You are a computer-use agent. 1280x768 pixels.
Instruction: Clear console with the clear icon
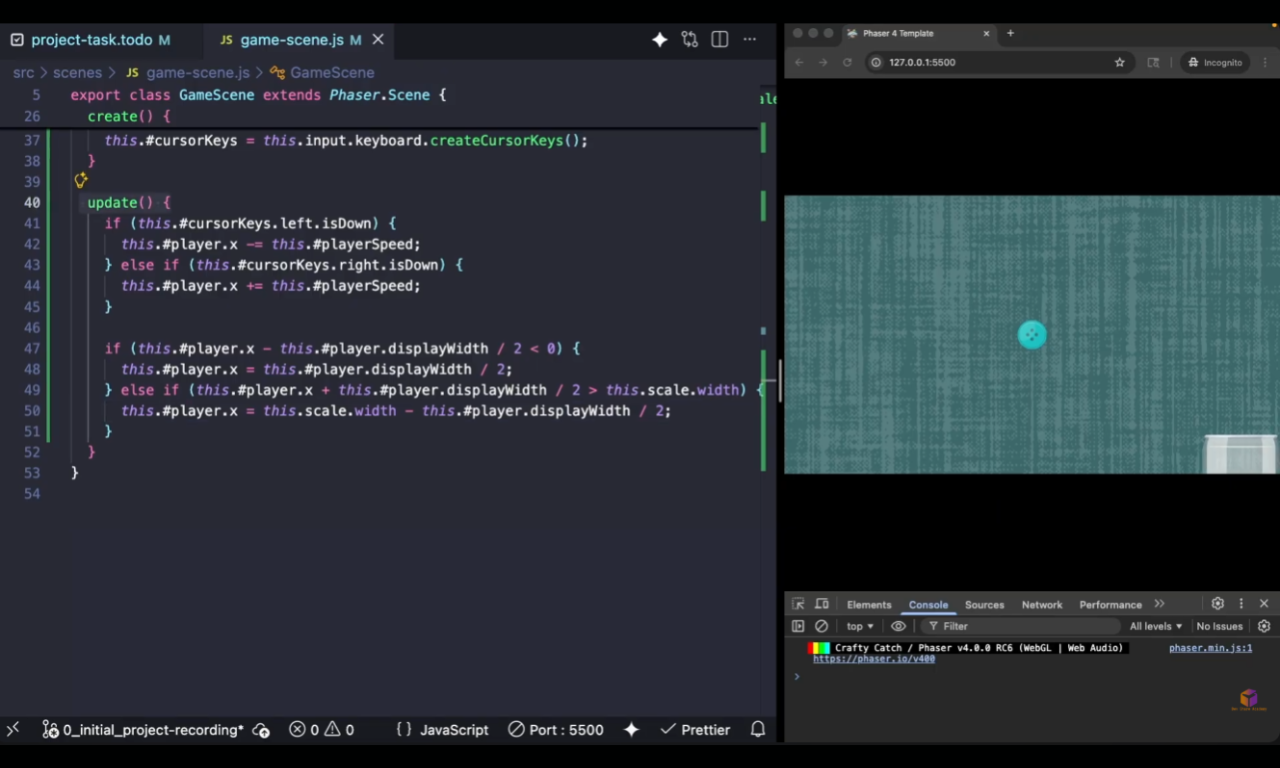coord(822,626)
